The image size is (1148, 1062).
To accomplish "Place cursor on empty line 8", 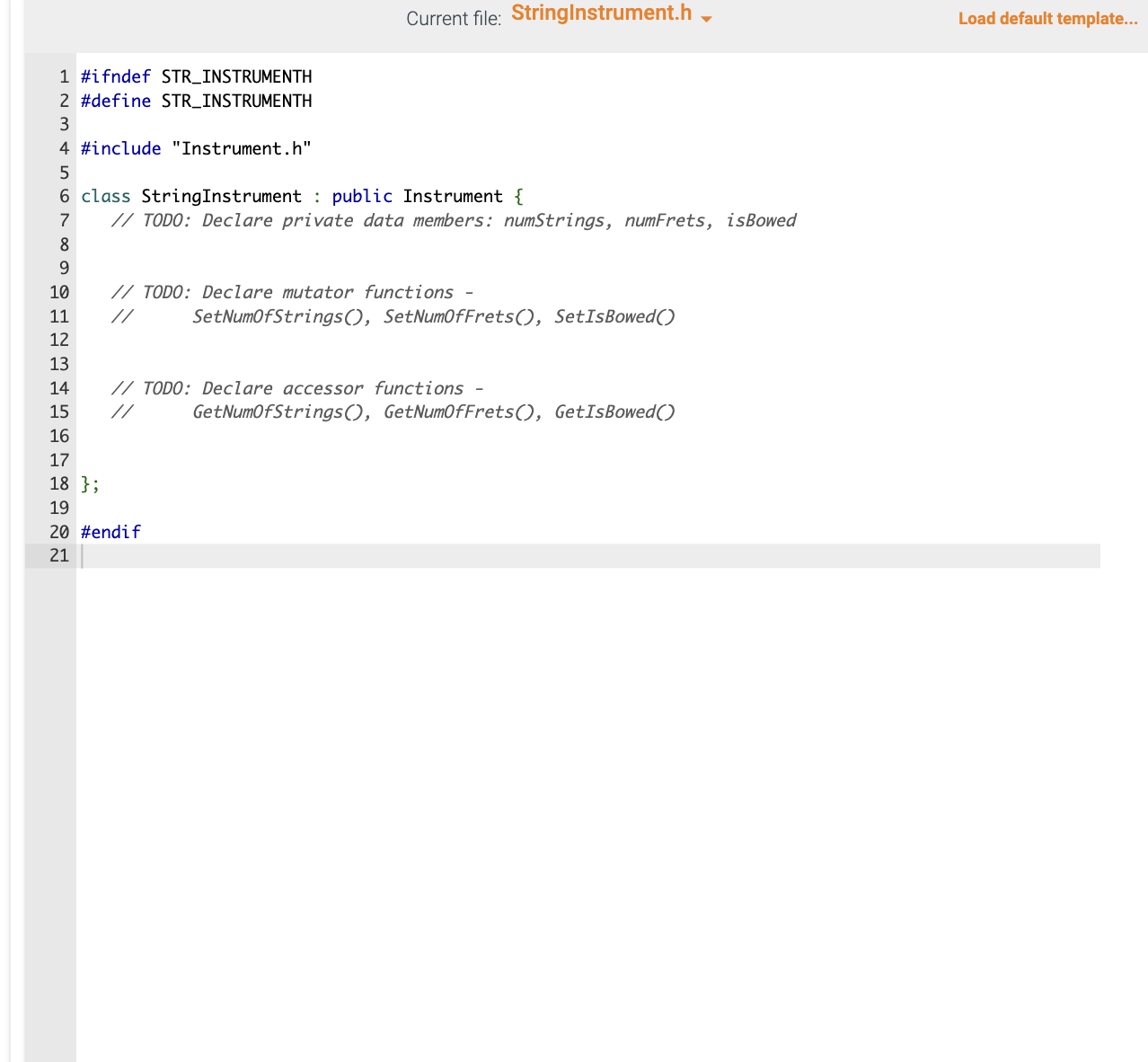I will [588, 244].
